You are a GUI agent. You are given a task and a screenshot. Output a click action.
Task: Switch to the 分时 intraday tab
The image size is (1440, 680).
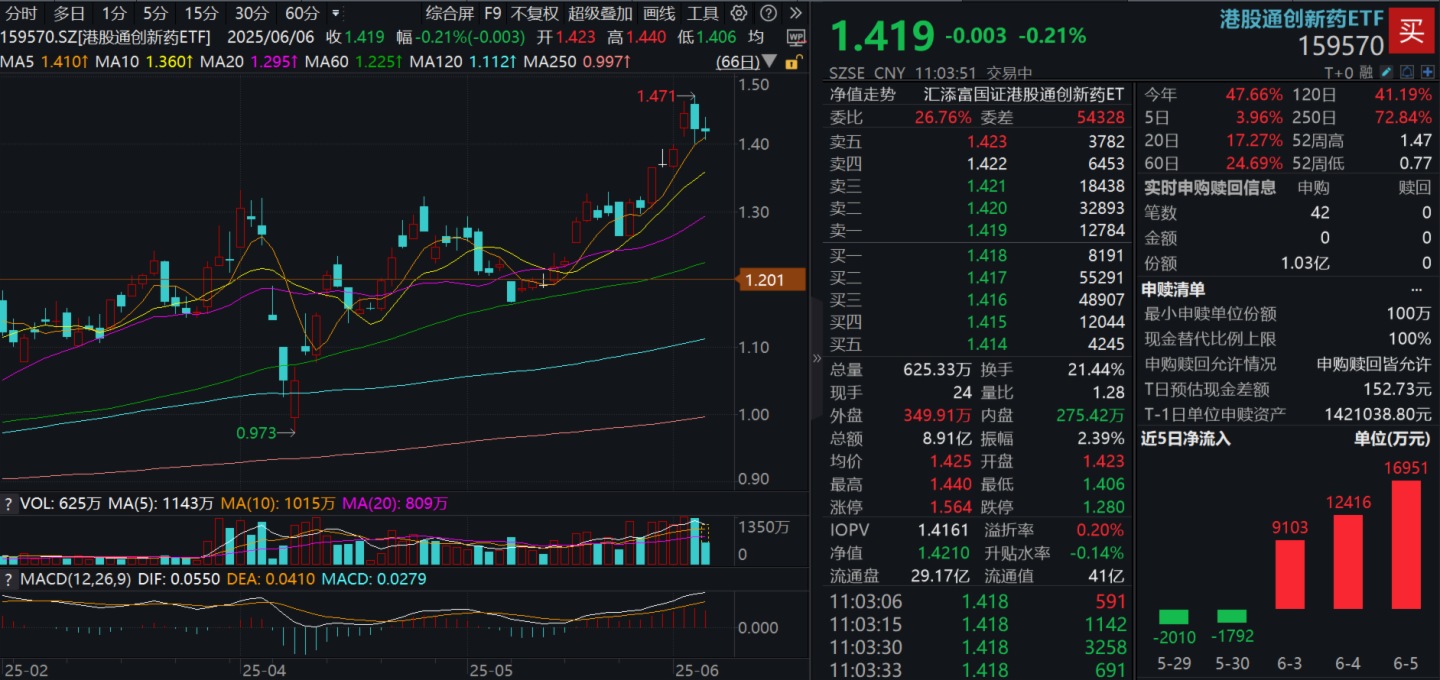(20, 13)
